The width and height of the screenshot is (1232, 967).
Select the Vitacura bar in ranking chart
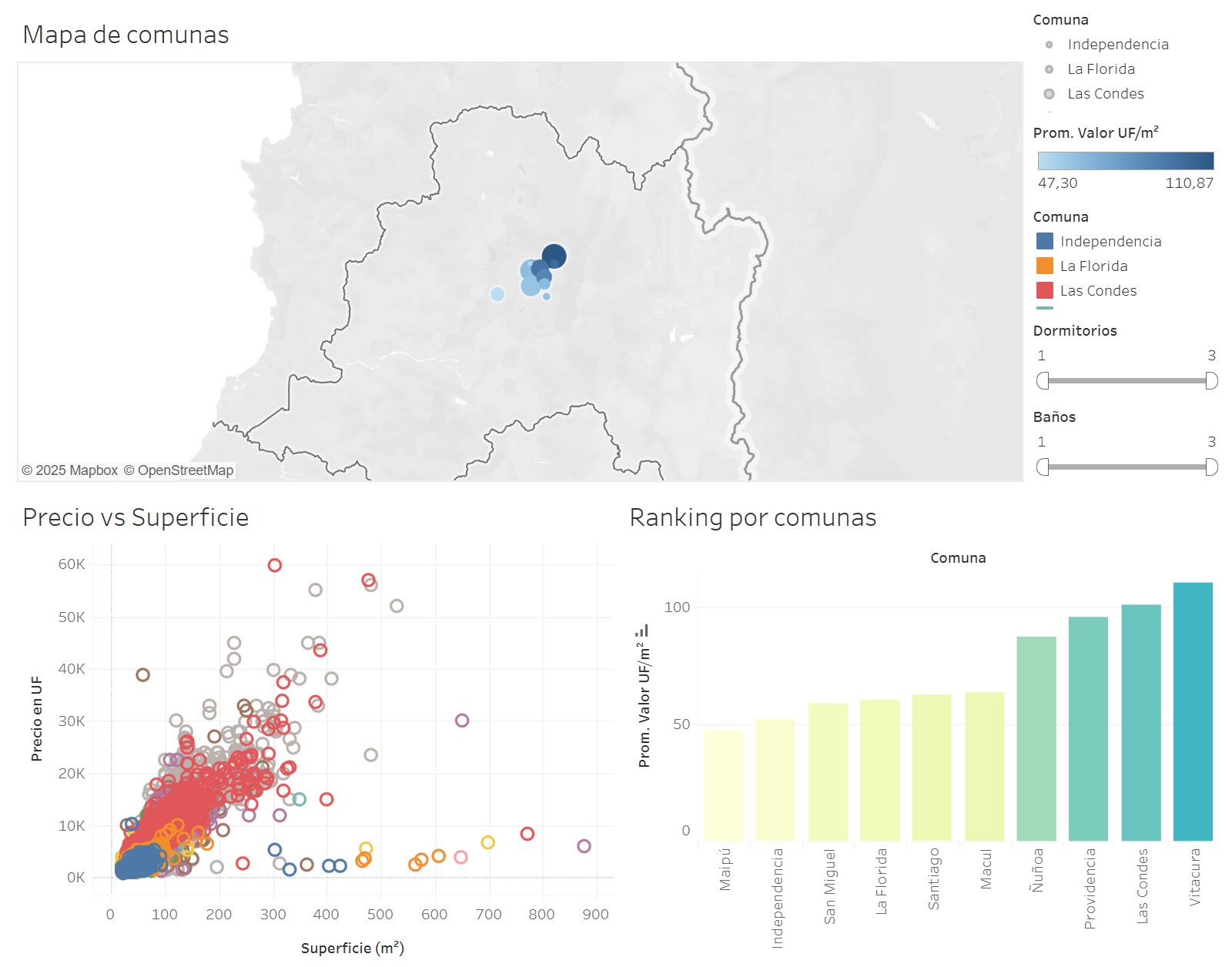tap(1192, 711)
